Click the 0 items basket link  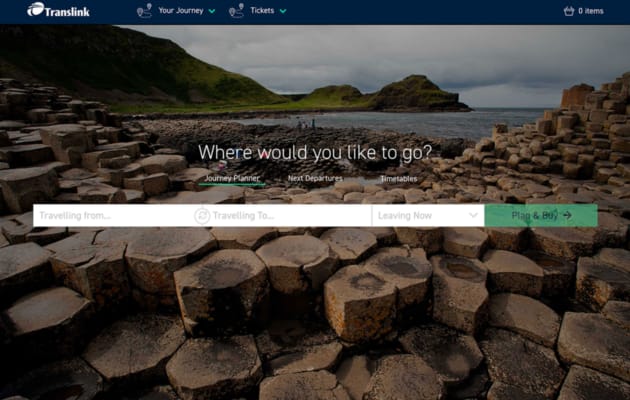pyautogui.click(x=591, y=11)
